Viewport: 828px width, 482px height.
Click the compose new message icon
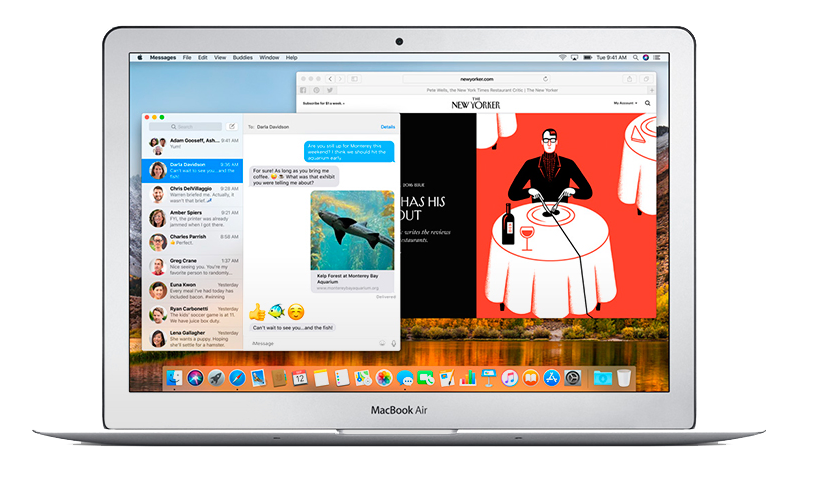(x=232, y=127)
